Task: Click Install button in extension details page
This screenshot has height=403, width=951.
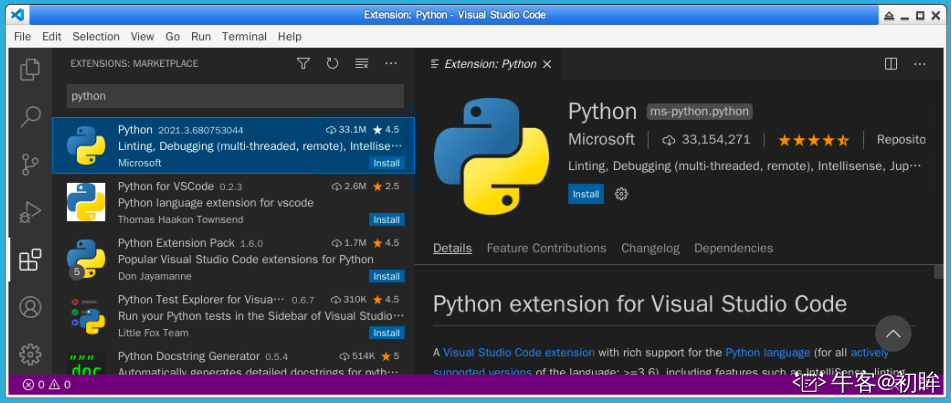Action: tap(586, 194)
